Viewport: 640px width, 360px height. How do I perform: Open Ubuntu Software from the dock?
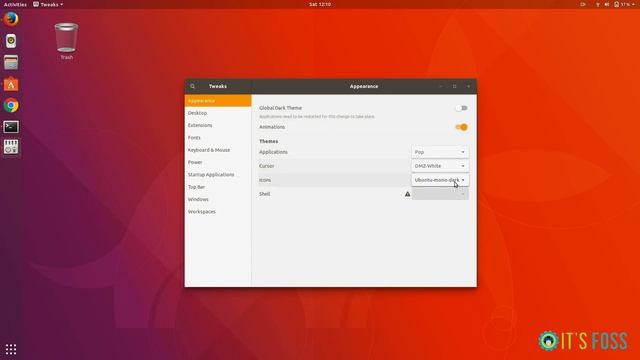pyautogui.click(x=11, y=84)
